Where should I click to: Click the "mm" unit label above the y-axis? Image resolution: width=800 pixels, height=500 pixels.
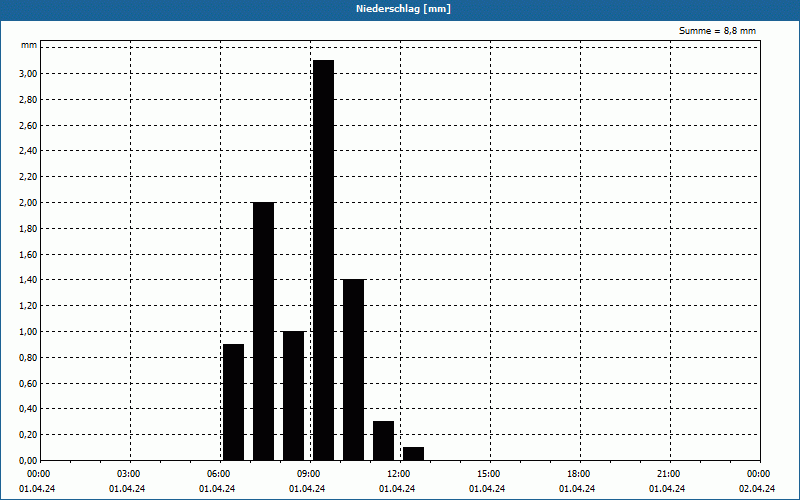pyautogui.click(x=29, y=45)
